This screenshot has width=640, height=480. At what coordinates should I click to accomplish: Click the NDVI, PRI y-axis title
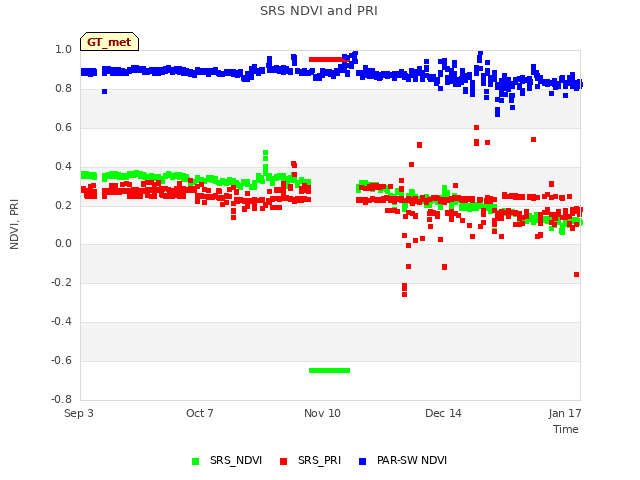[x=14, y=224]
